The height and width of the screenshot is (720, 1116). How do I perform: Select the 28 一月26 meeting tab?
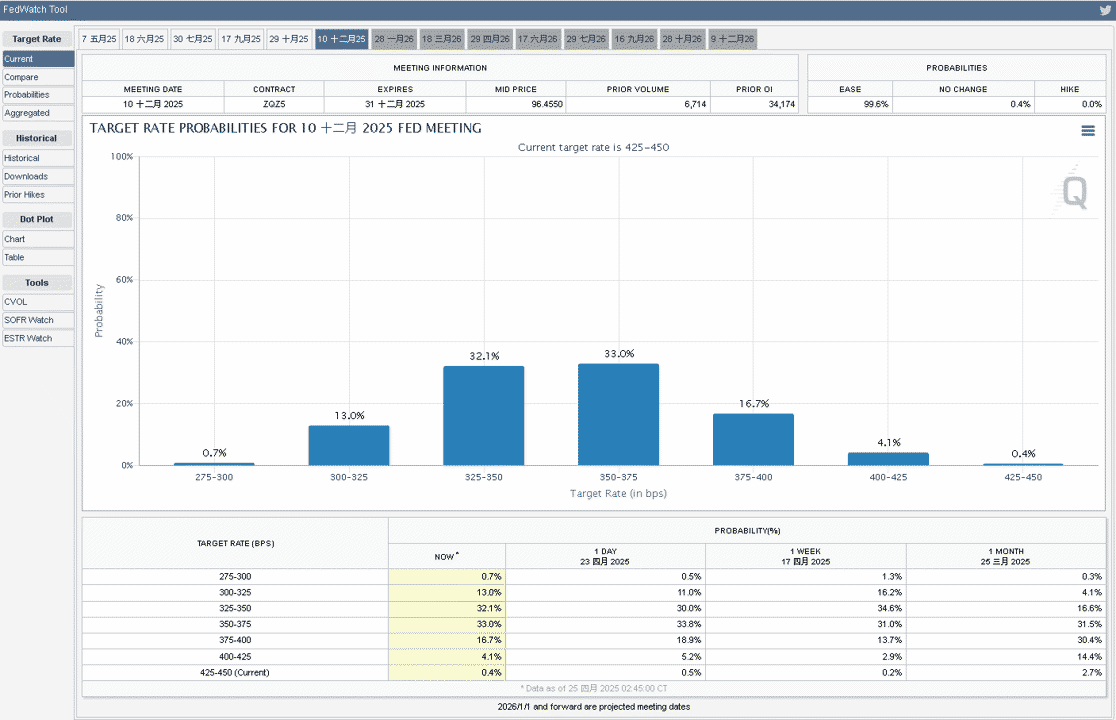[x=394, y=39]
